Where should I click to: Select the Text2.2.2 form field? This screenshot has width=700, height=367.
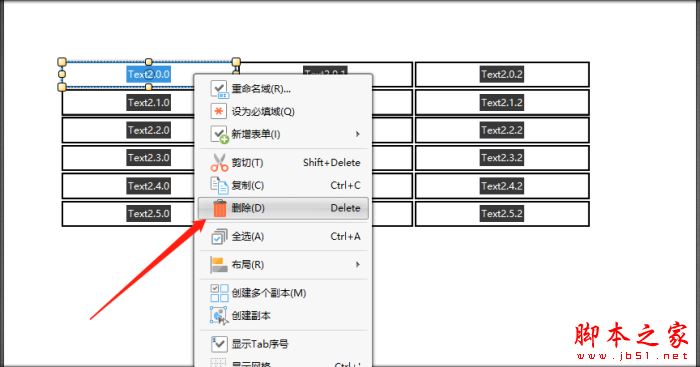point(502,130)
